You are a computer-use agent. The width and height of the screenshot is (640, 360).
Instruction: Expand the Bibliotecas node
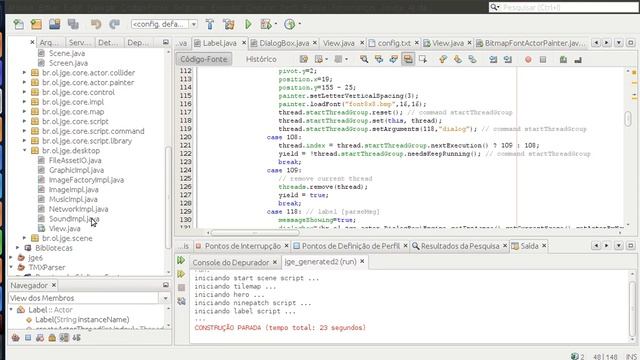click(18, 248)
